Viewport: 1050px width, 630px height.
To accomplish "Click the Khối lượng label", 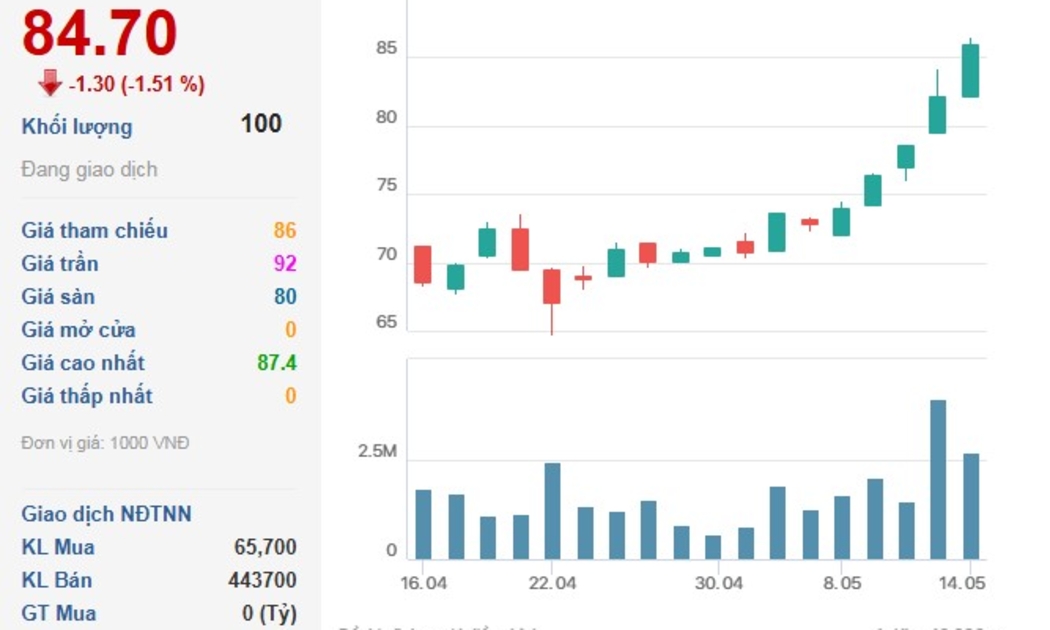I will [x=77, y=127].
